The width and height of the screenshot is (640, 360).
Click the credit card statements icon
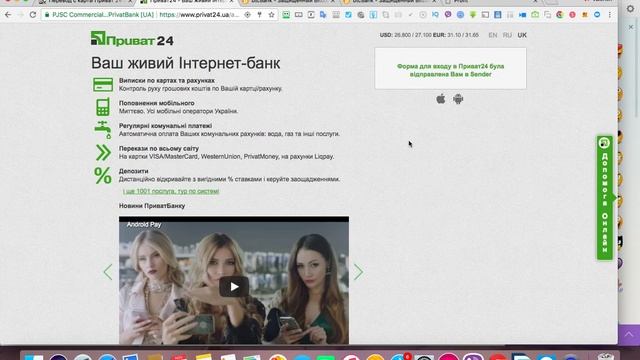[103, 84]
